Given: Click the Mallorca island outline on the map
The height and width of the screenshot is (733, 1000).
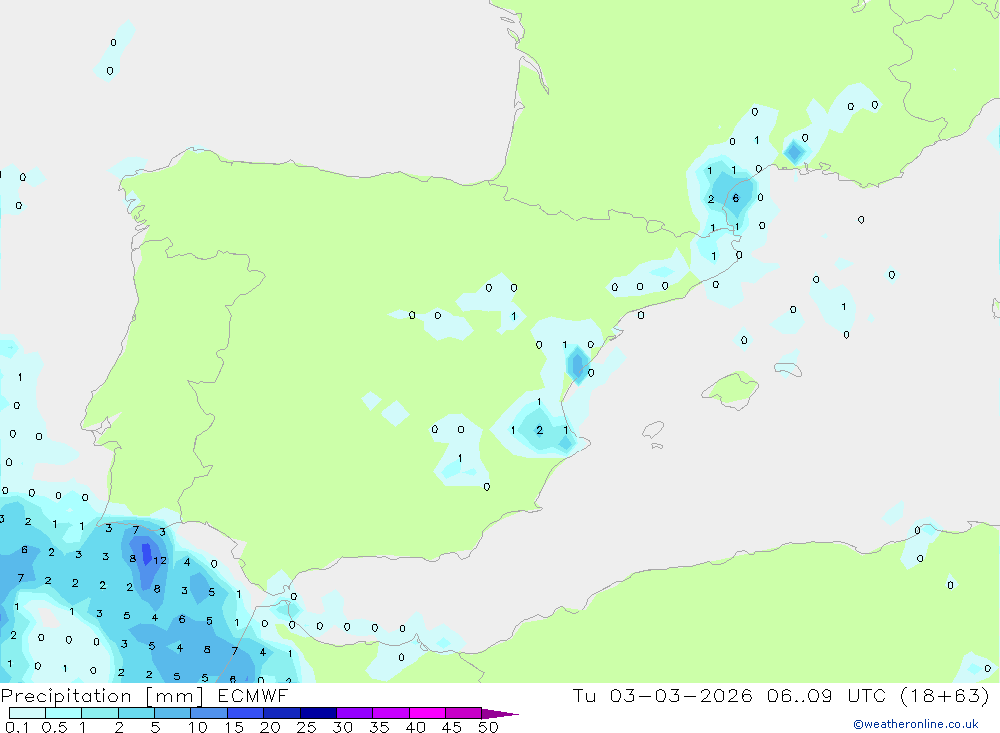Looking at the screenshot, I should click(730, 390).
